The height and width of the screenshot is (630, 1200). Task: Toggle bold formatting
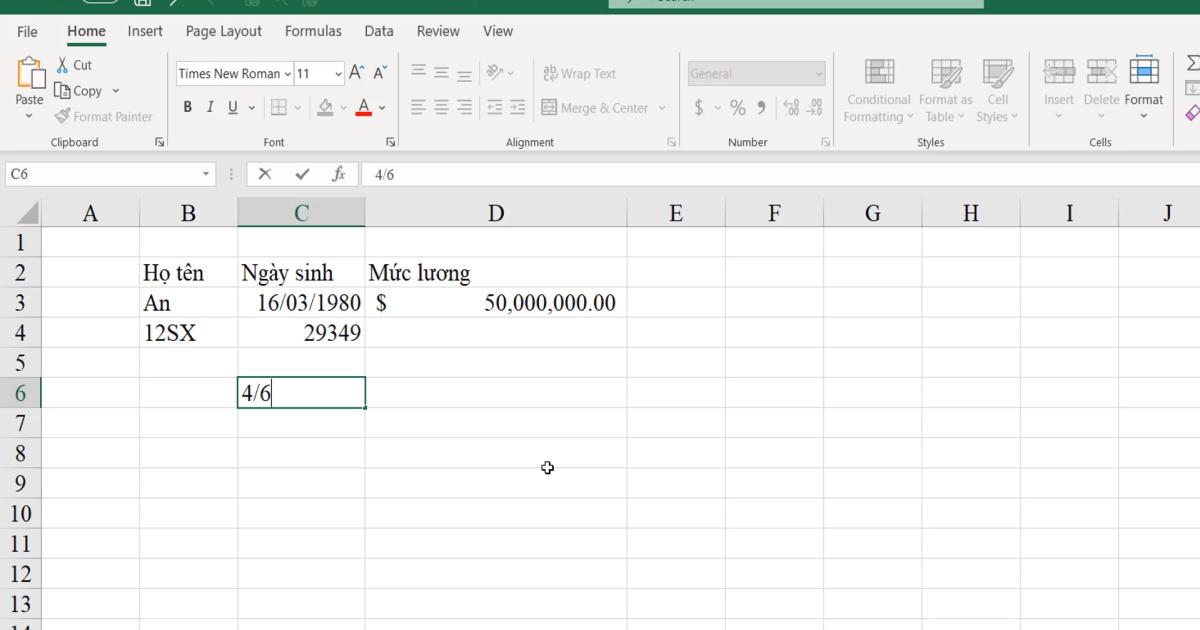coord(187,106)
